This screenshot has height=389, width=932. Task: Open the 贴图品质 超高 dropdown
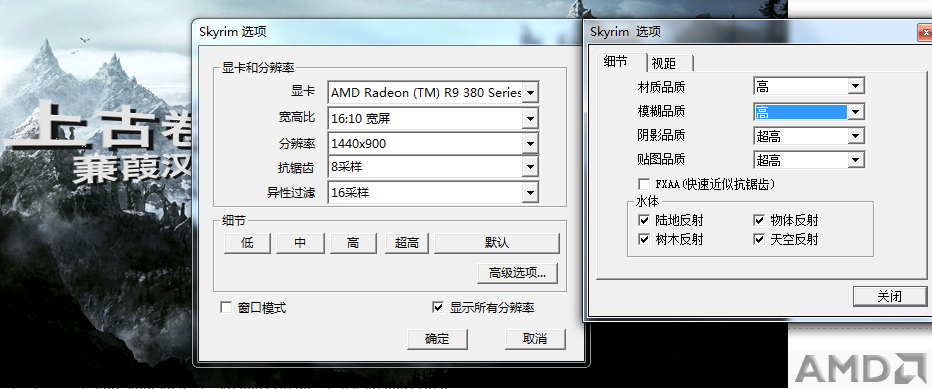pos(809,160)
